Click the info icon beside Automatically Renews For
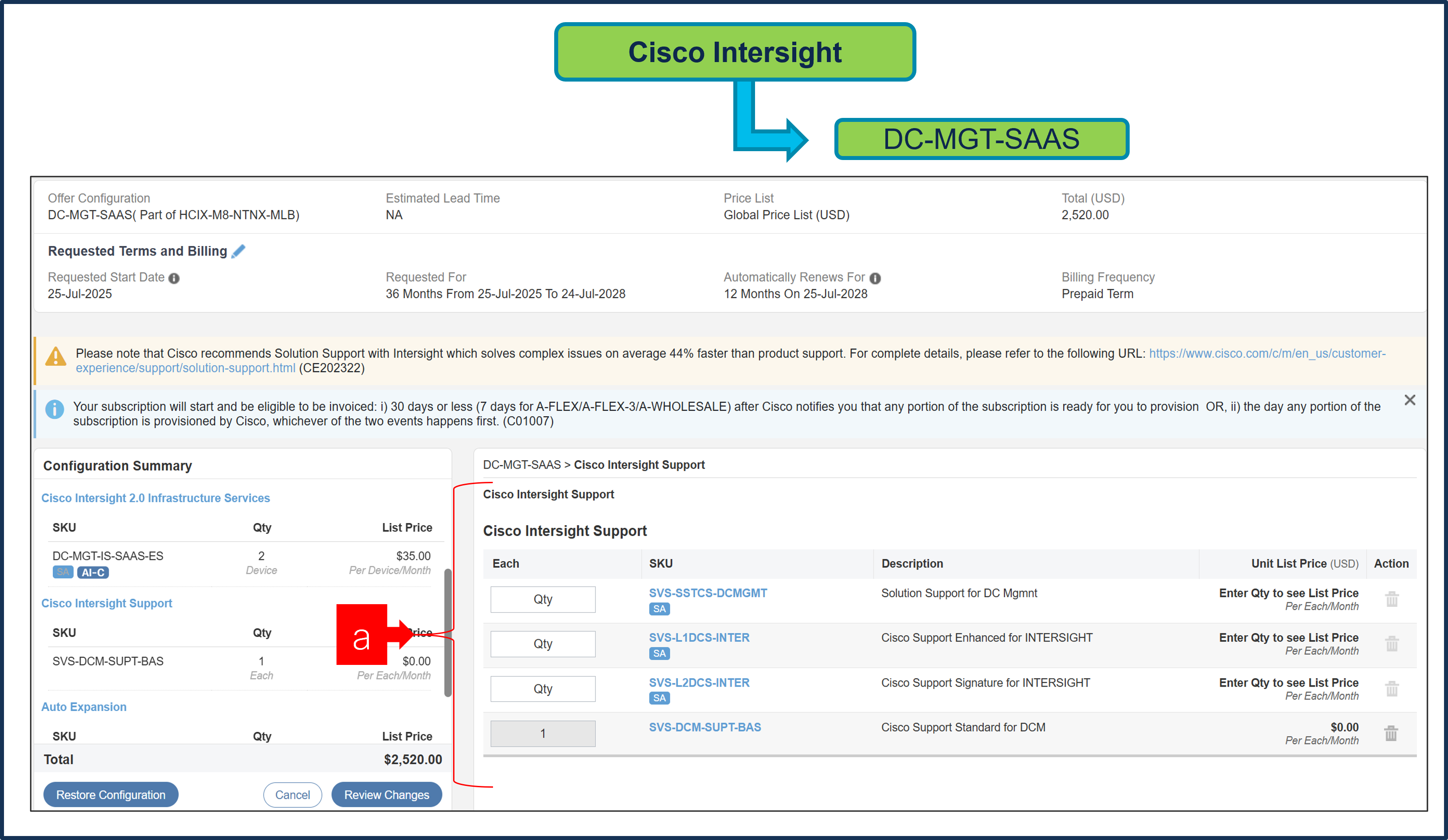Viewport: 1448px width, 840px height. (x=875, y=277)
